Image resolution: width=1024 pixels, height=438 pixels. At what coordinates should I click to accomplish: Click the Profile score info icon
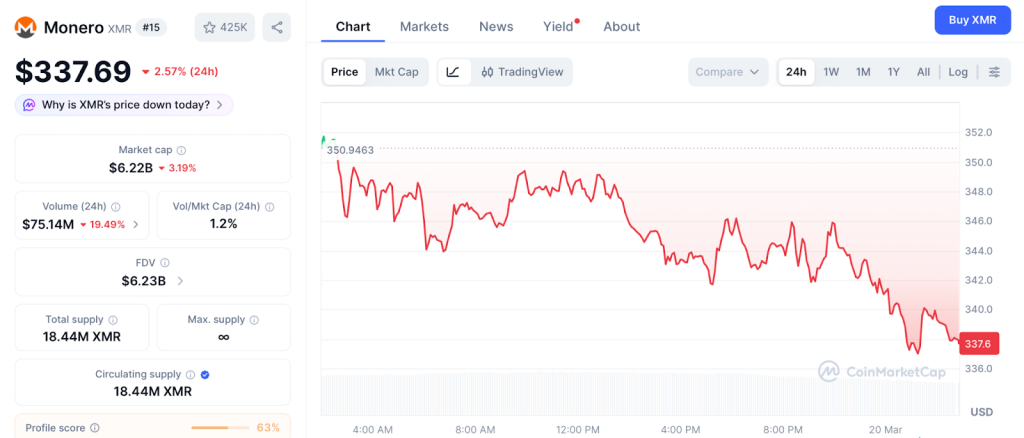pyautogui.click(x=95, y=428)
